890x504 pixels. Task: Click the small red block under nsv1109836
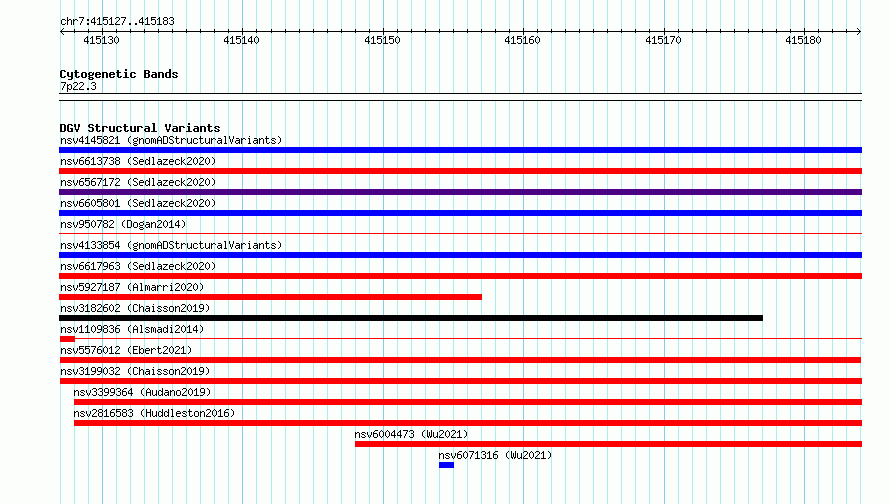click(x=67, y=339)
